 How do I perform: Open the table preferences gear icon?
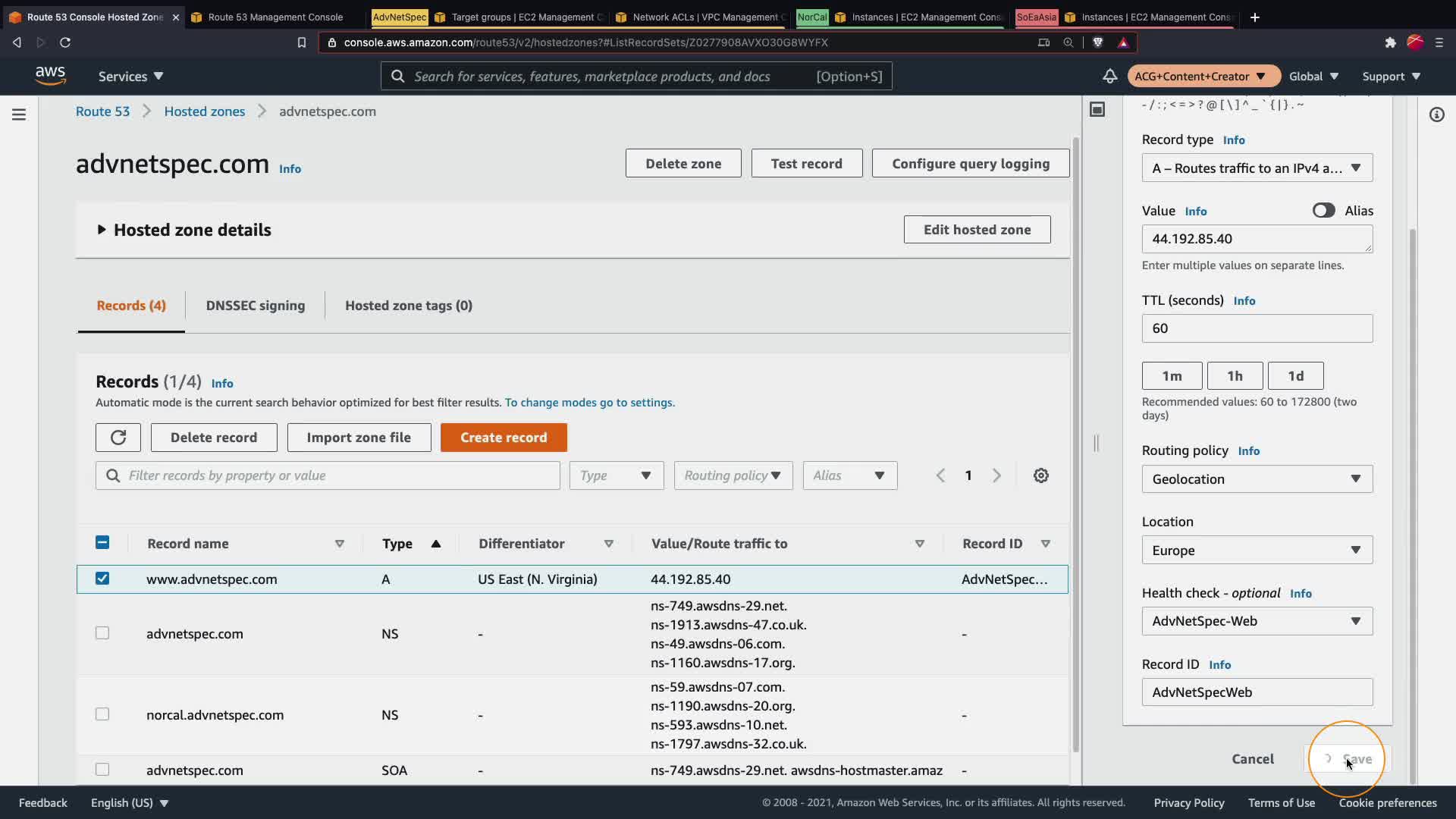1041,475
